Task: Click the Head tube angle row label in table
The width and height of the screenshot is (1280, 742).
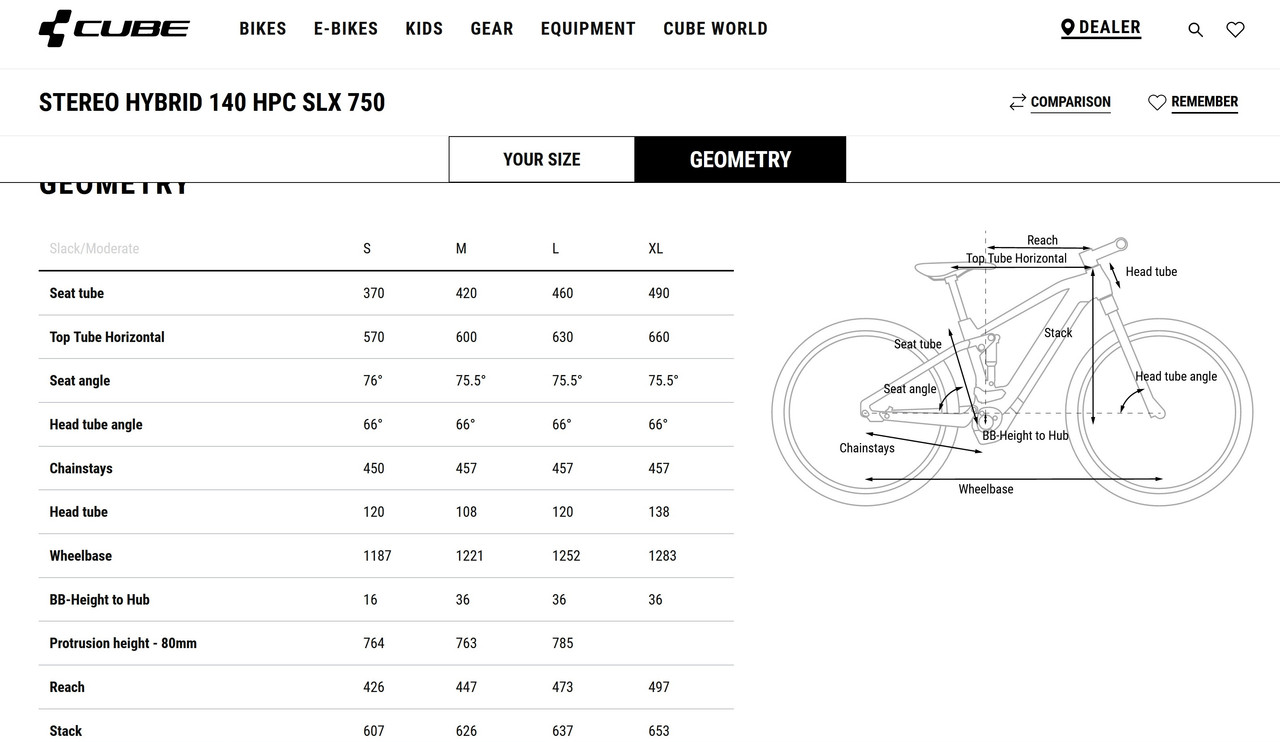Action: tap(96, 424)
